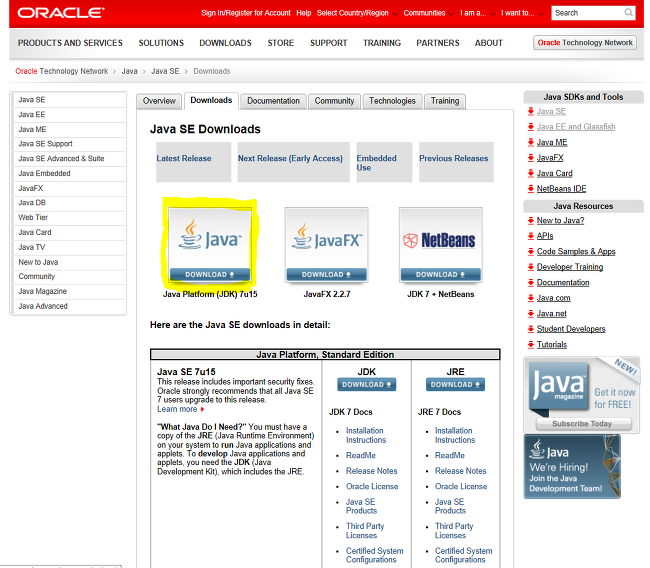Click Sign In/Register for Account
Image resolution: width=650 pixels, height=568 pixels.
click(246, 13)
